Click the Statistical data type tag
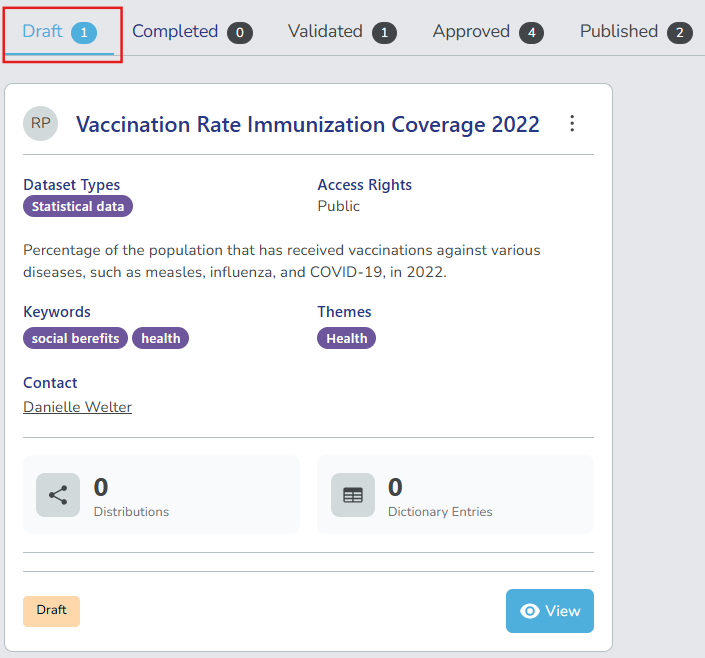Screen dimensions: 705x658 coord(78,207)
